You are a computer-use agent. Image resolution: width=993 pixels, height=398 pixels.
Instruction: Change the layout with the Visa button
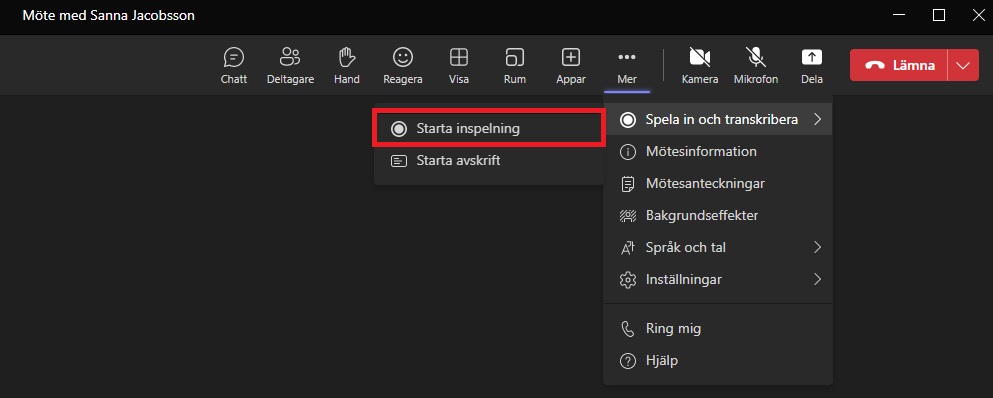point(459,66)
